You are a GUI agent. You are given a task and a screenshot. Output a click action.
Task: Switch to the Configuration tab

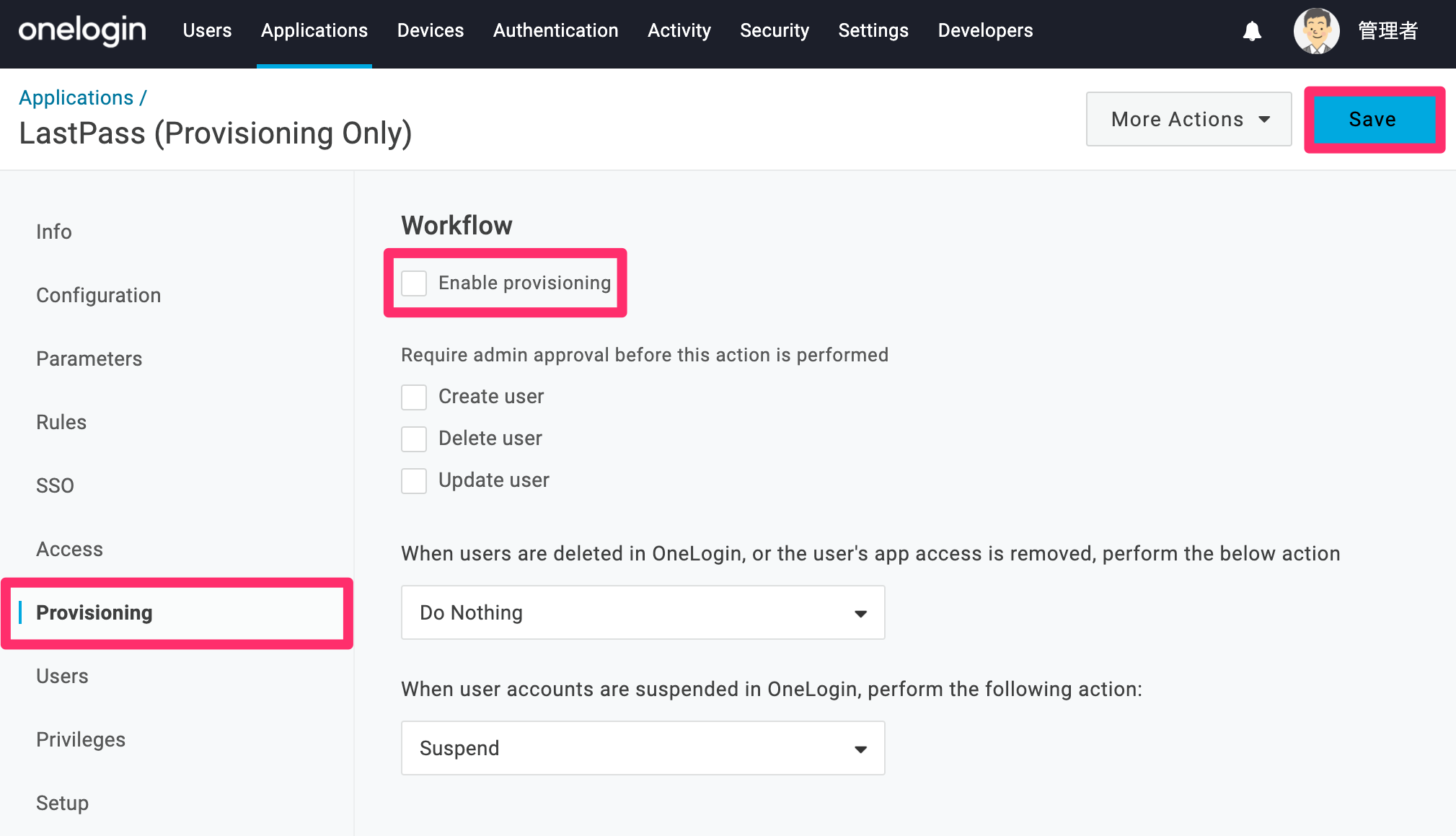[x=98, y=295]
